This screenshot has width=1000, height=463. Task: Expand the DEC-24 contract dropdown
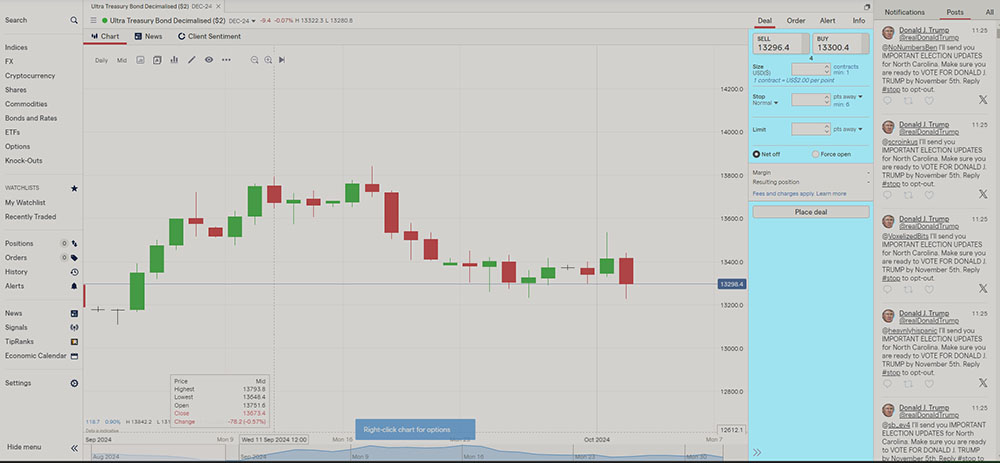pyautogui.click(x=243, y=20)
